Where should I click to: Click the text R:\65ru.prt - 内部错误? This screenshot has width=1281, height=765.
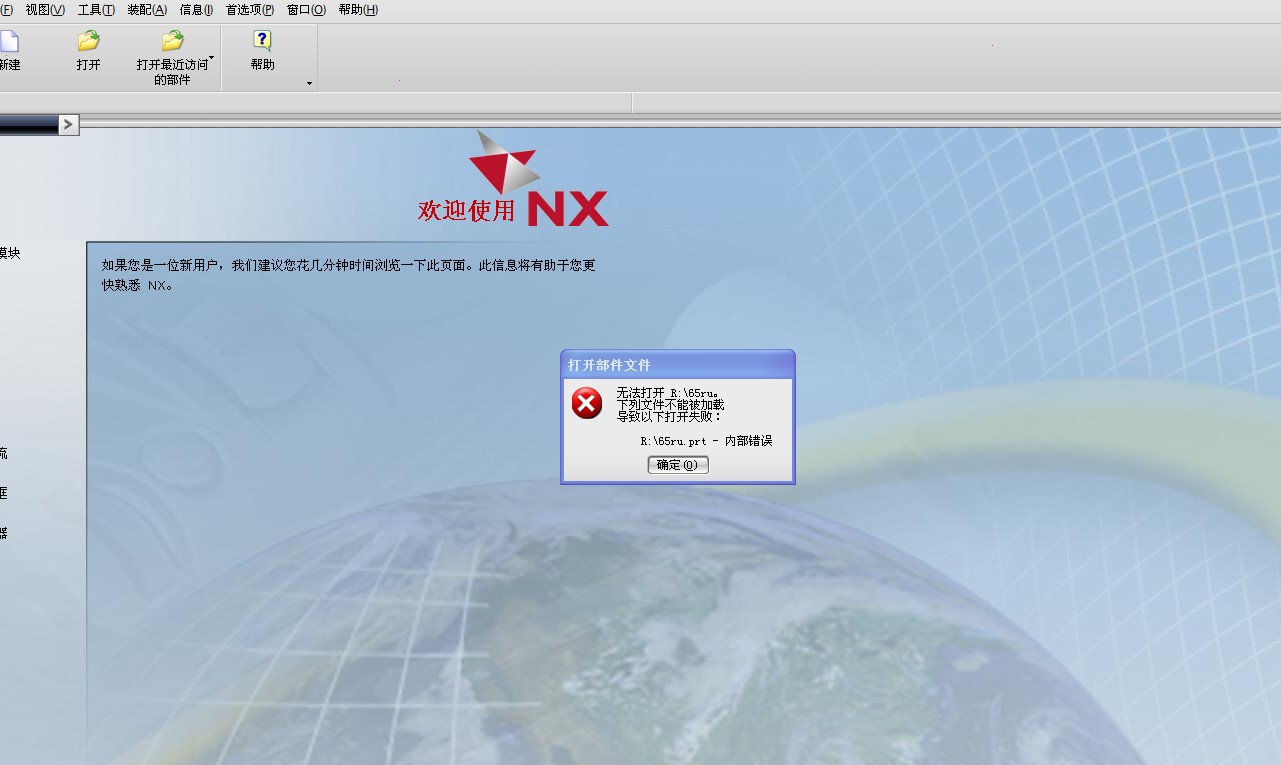(706, 440)
